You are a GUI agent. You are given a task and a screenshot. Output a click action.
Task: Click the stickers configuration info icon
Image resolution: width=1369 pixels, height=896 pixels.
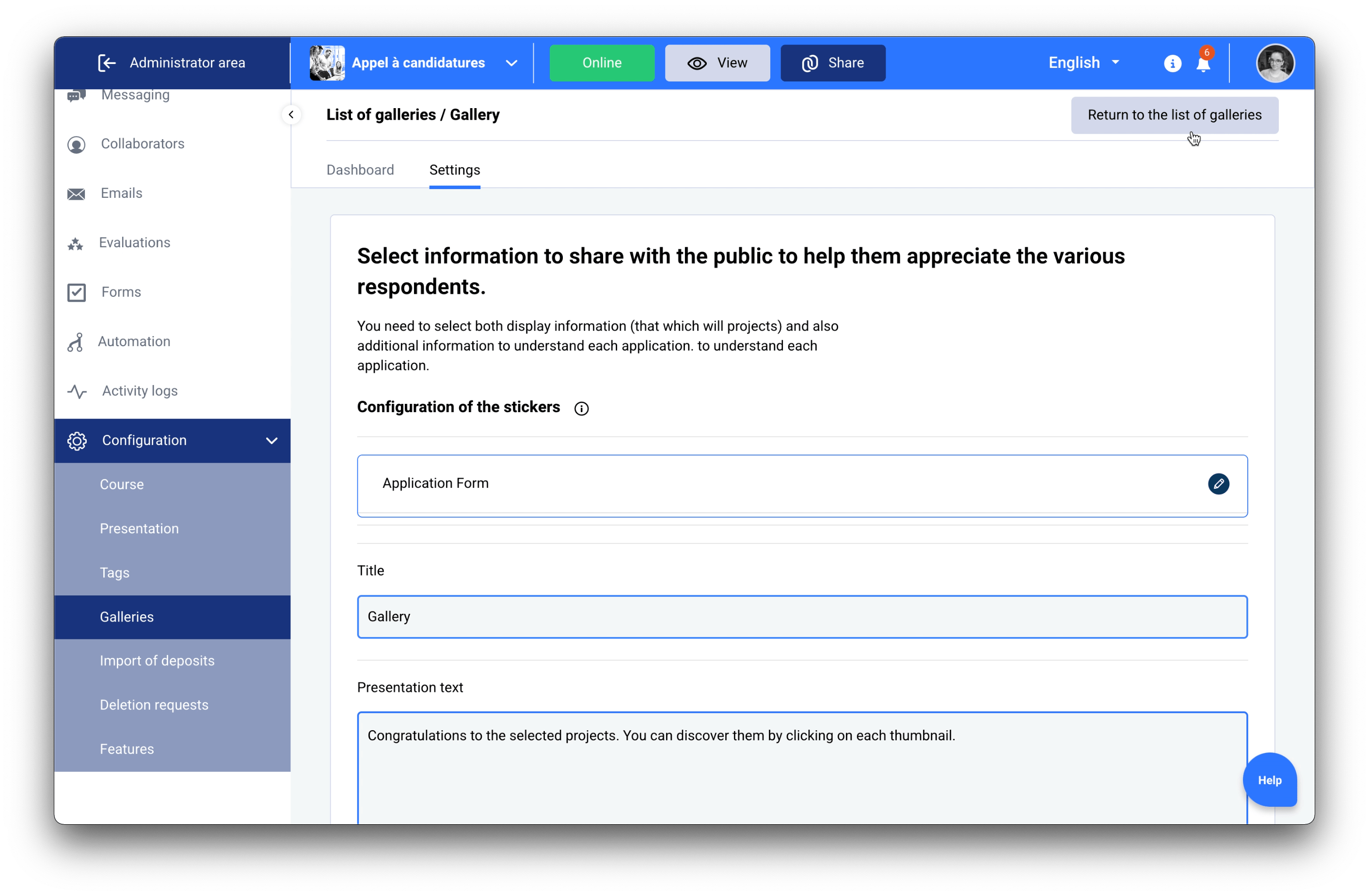click(581, 408)
